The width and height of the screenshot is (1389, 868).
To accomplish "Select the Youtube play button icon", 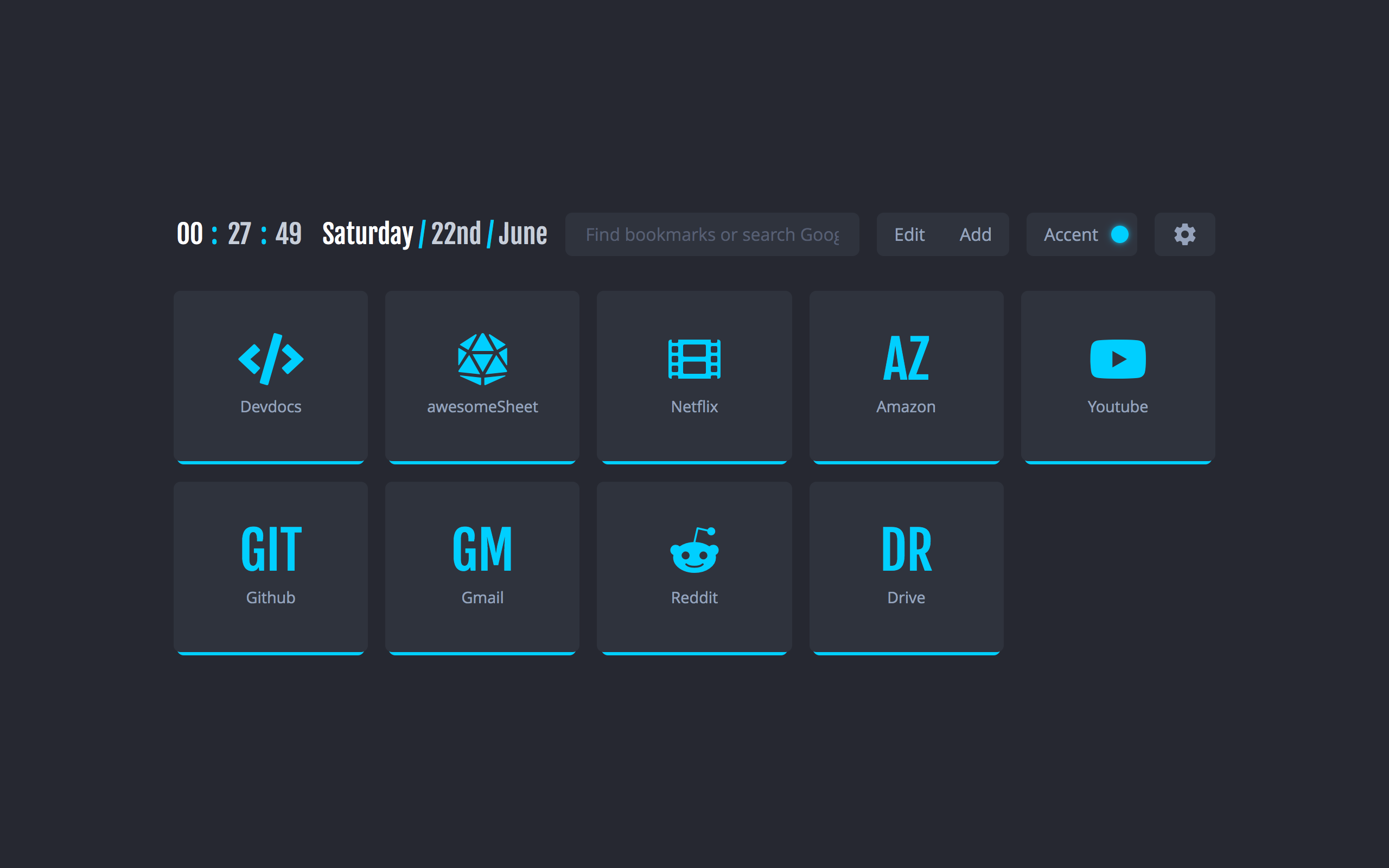I will (x=1118, y=359).
